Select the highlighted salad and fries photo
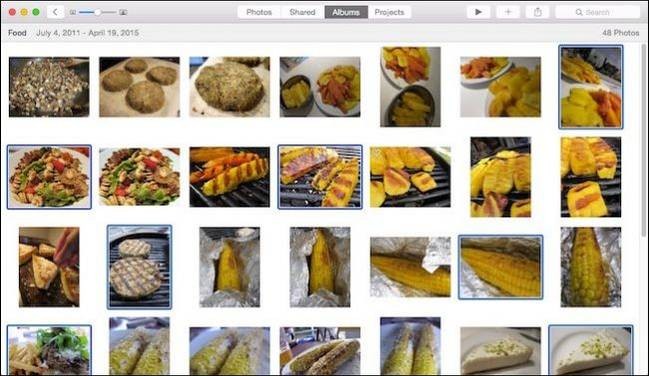The width and height of the screenshot is (649, 376). click(49, 350)
